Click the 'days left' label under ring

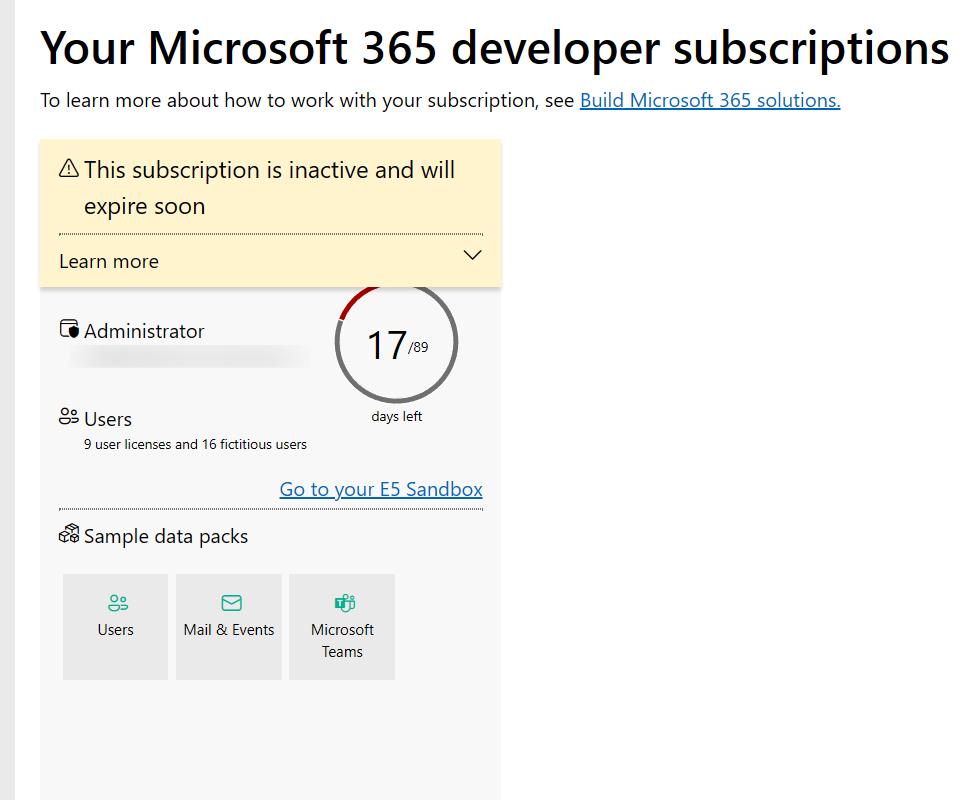click(396, 416)
